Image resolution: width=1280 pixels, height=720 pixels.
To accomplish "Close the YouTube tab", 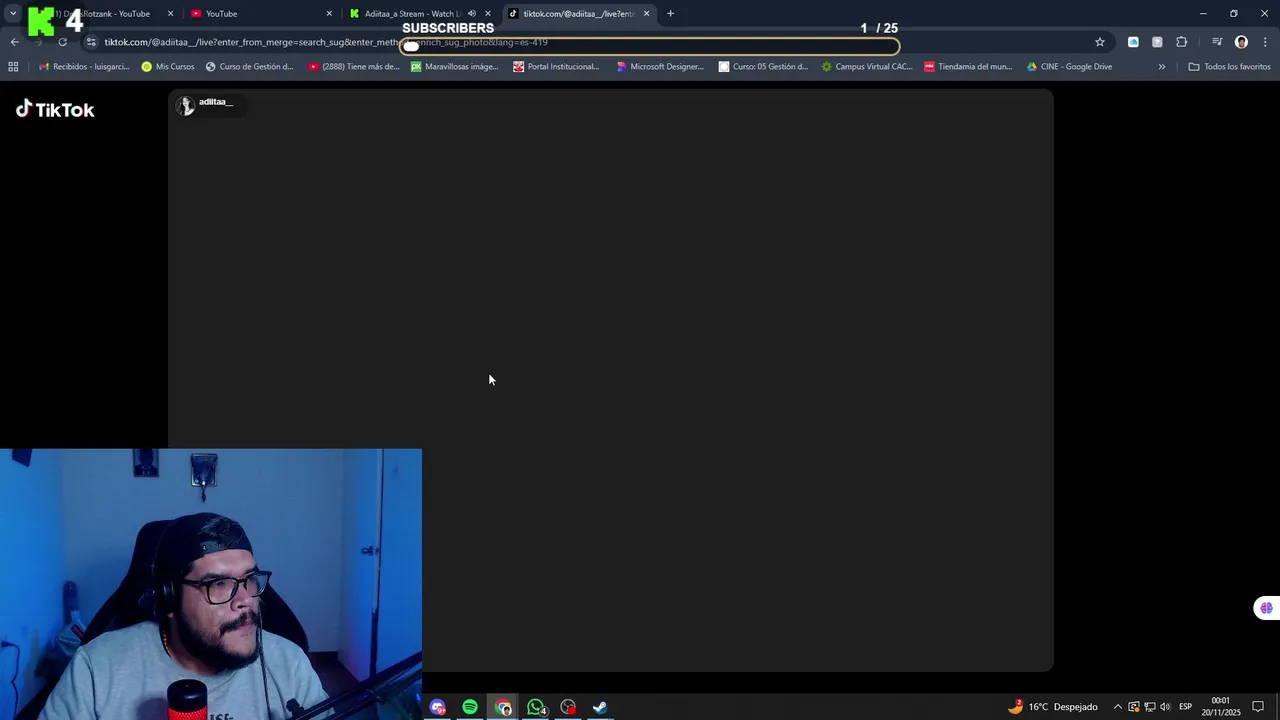I will coord(329,14).
